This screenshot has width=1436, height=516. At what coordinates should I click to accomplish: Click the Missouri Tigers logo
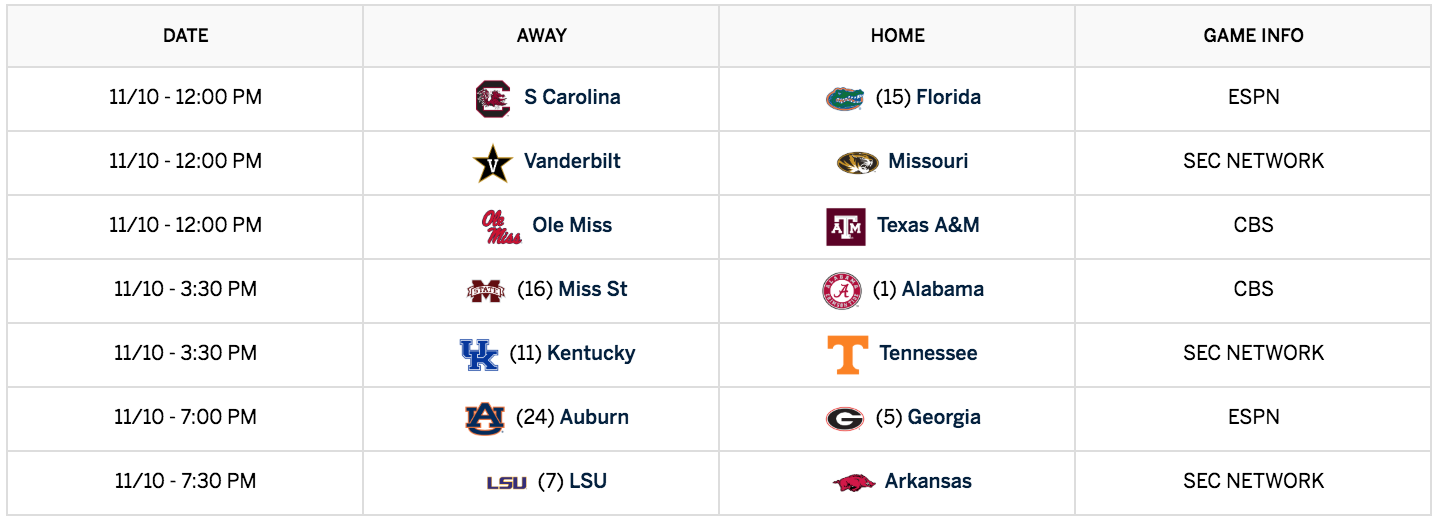pos(857,162)
